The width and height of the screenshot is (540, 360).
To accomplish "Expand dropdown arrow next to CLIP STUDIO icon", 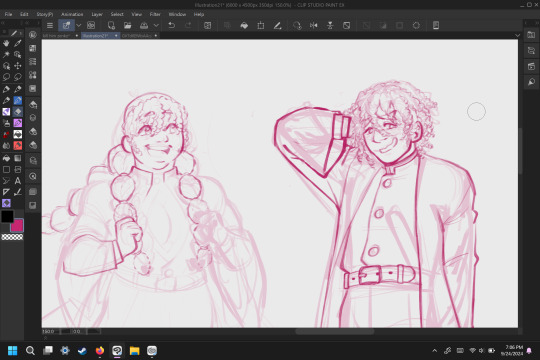I will 79,25.
